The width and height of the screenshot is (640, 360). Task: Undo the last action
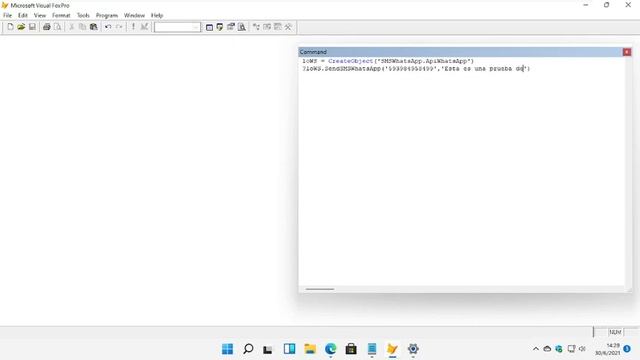108,27
